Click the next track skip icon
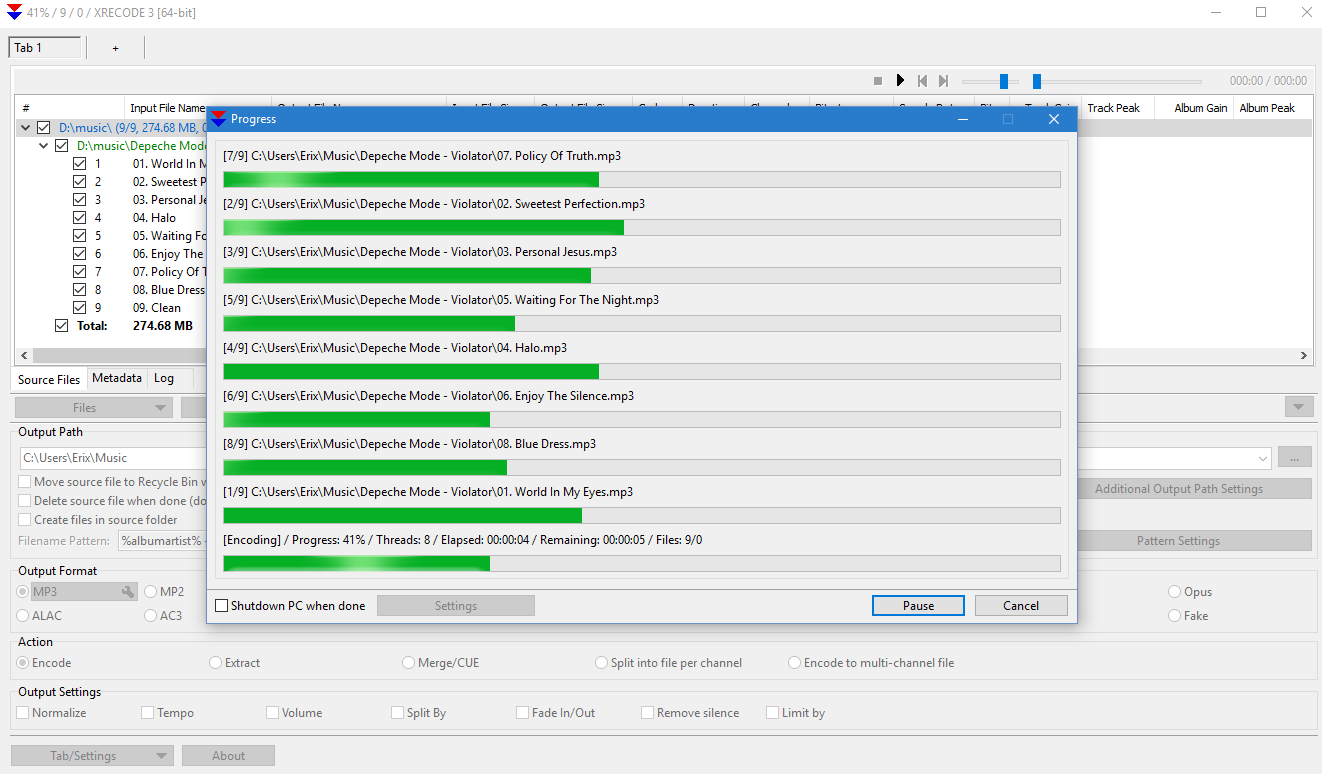The height and width of the screenshot is (774, 1322). tap(941, 80)
